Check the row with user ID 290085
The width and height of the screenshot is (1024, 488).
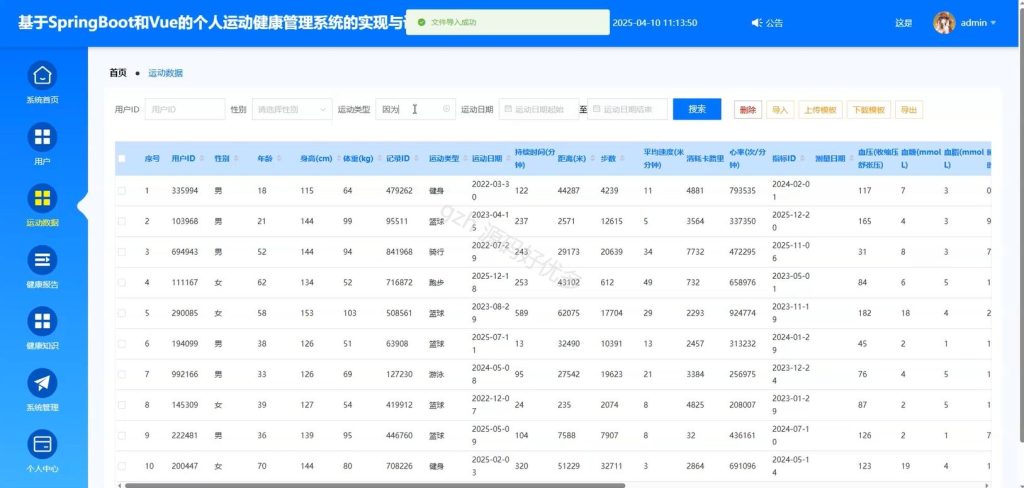pyautogui.click(x=121, y=313)
